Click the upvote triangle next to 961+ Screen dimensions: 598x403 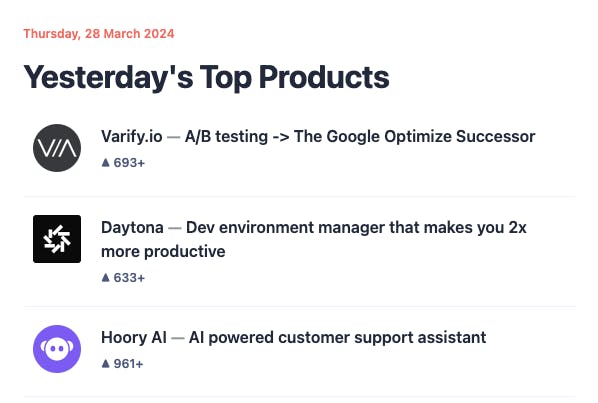point(106,364)
